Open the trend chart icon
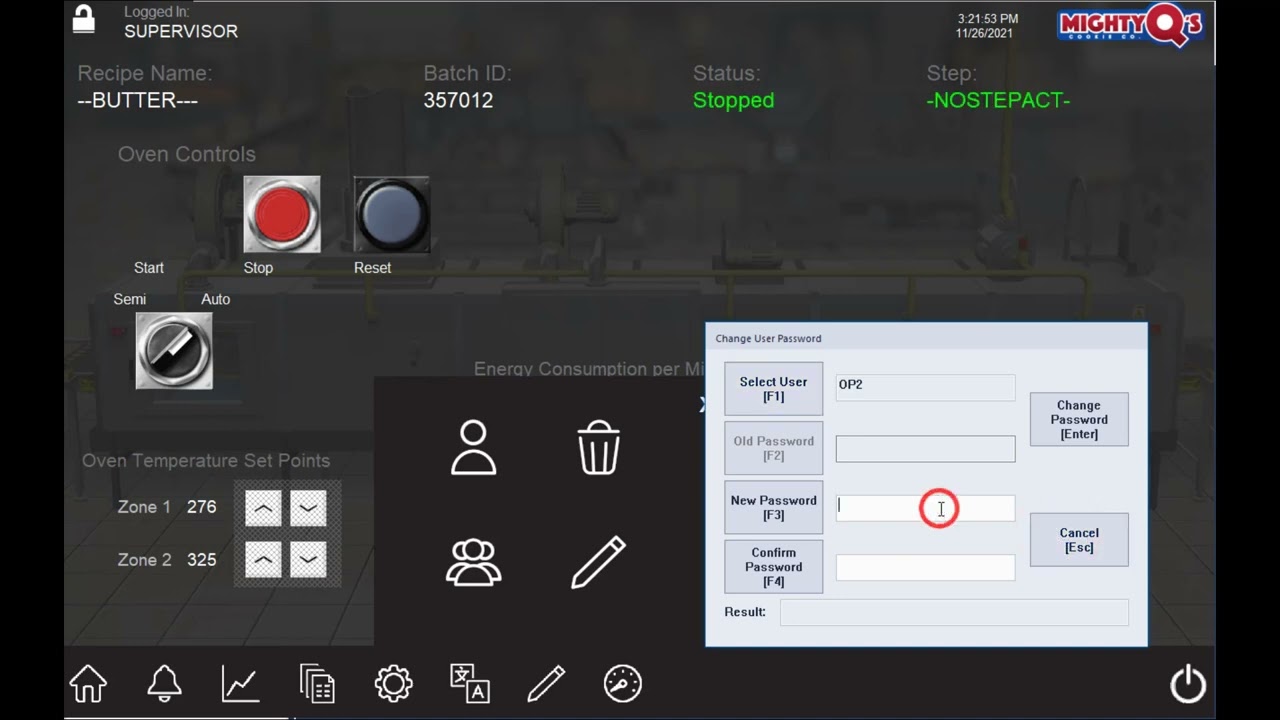Viewport: 1280px width, 720px height. [241, 684]
